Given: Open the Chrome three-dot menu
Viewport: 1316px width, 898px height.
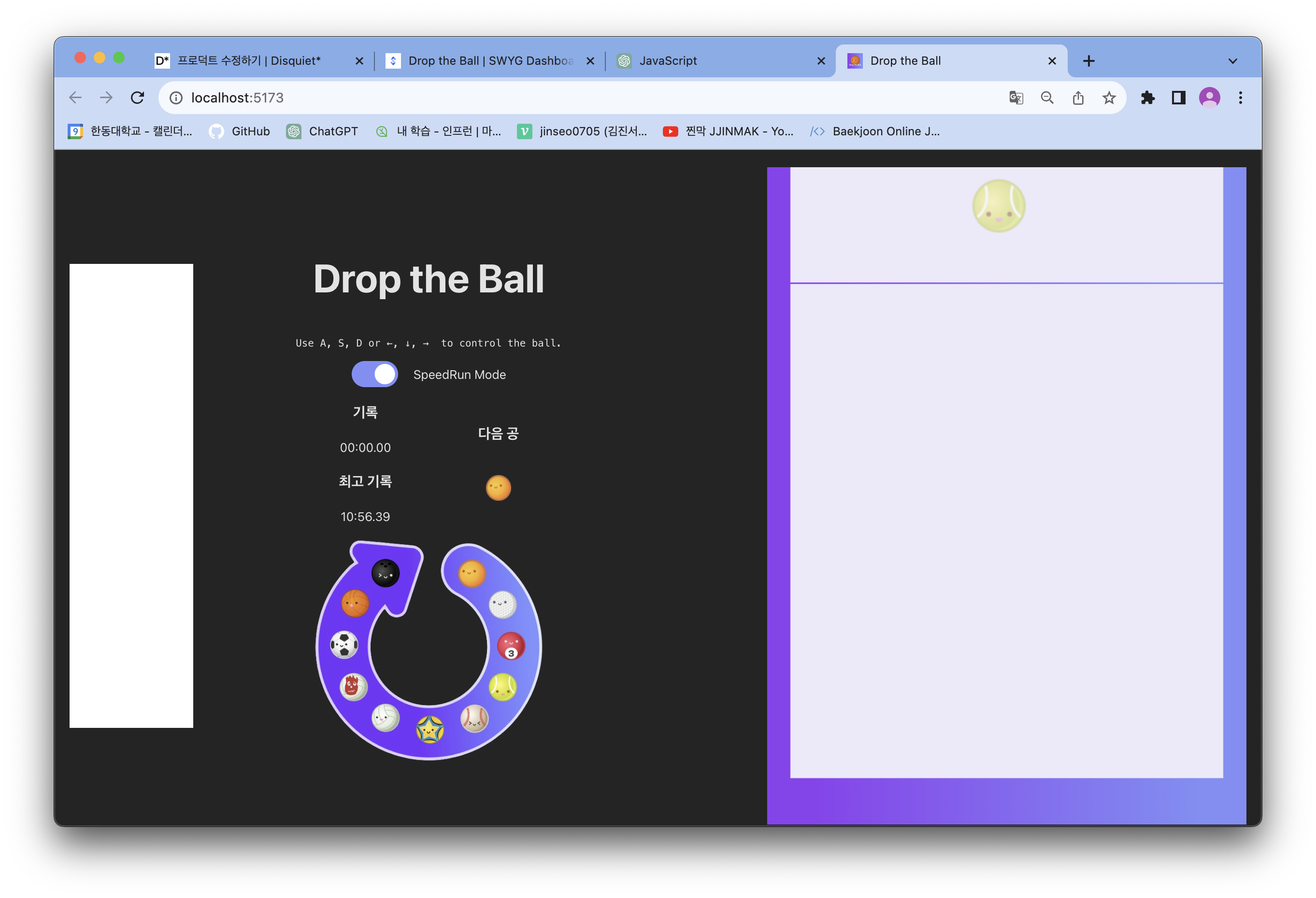Looking at the screenshot, I should (x=1240, y=98).
